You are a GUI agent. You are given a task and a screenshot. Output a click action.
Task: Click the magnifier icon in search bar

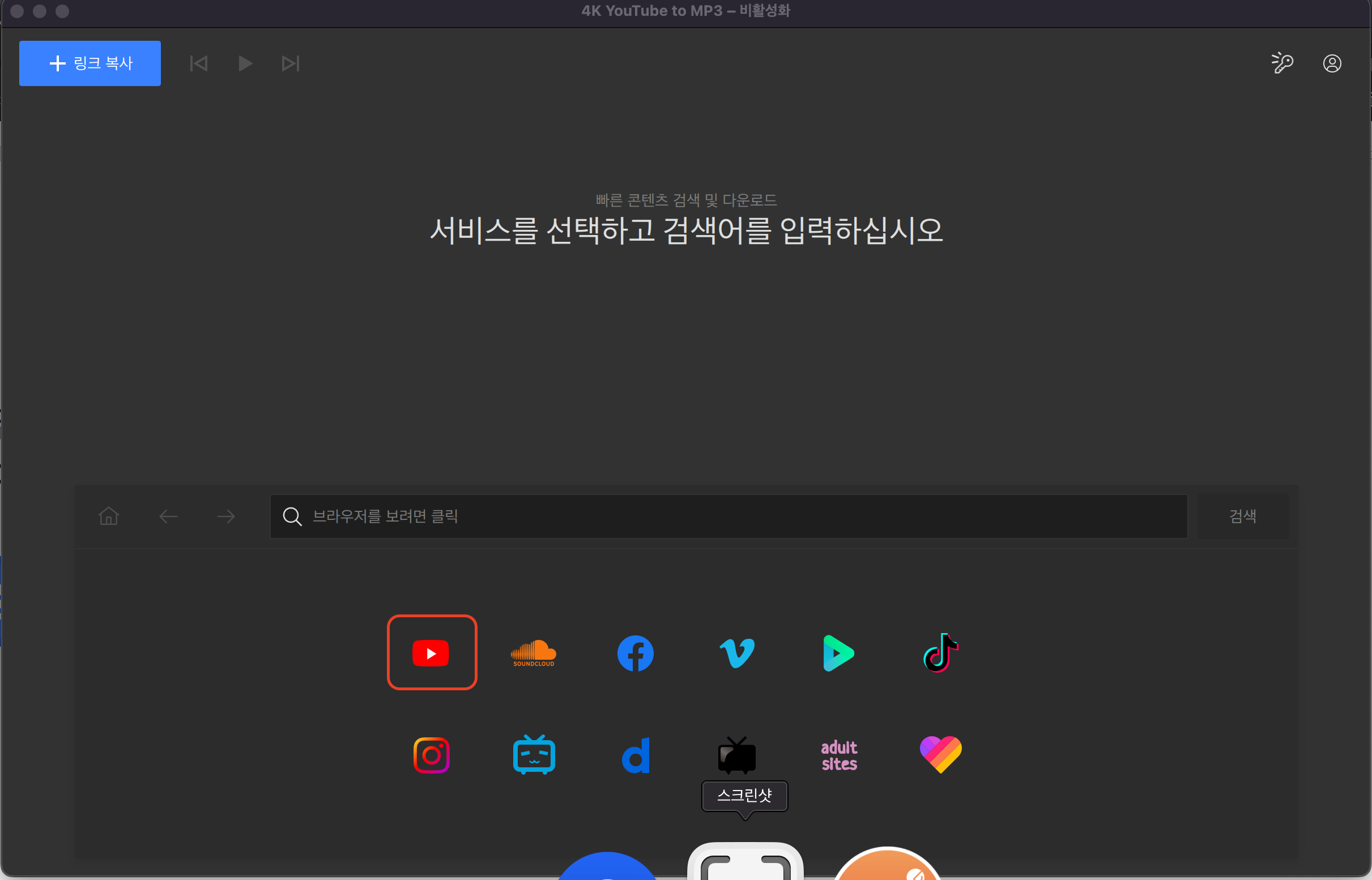292,516
